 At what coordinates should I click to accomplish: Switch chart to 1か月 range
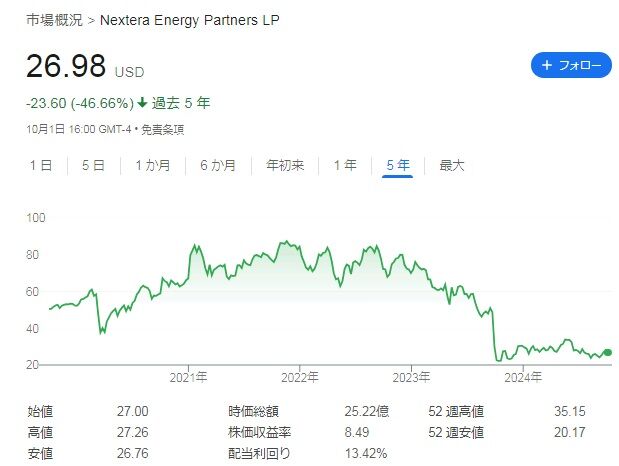[x=151, y=166]
